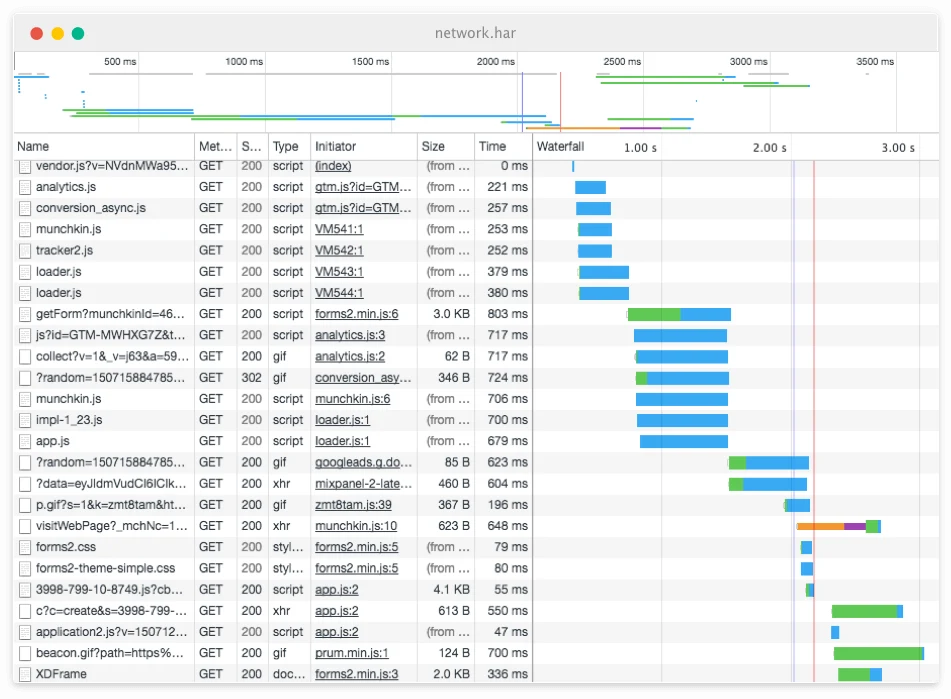951x699 pixels.
Task: Click the green zoom window button
Action: 78,33
